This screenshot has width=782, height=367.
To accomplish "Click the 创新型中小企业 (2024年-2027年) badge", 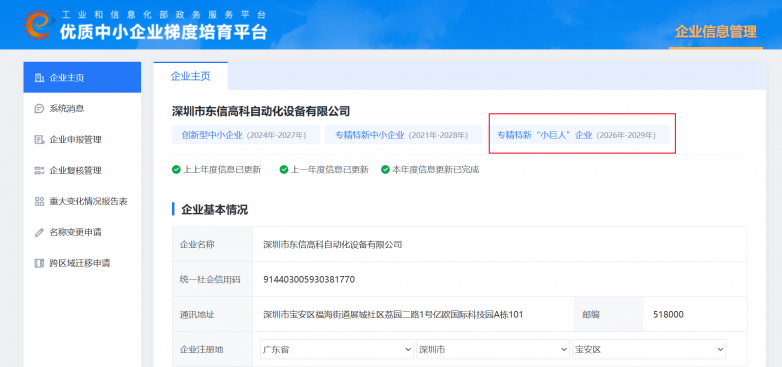I will click(x=246, y=135).
